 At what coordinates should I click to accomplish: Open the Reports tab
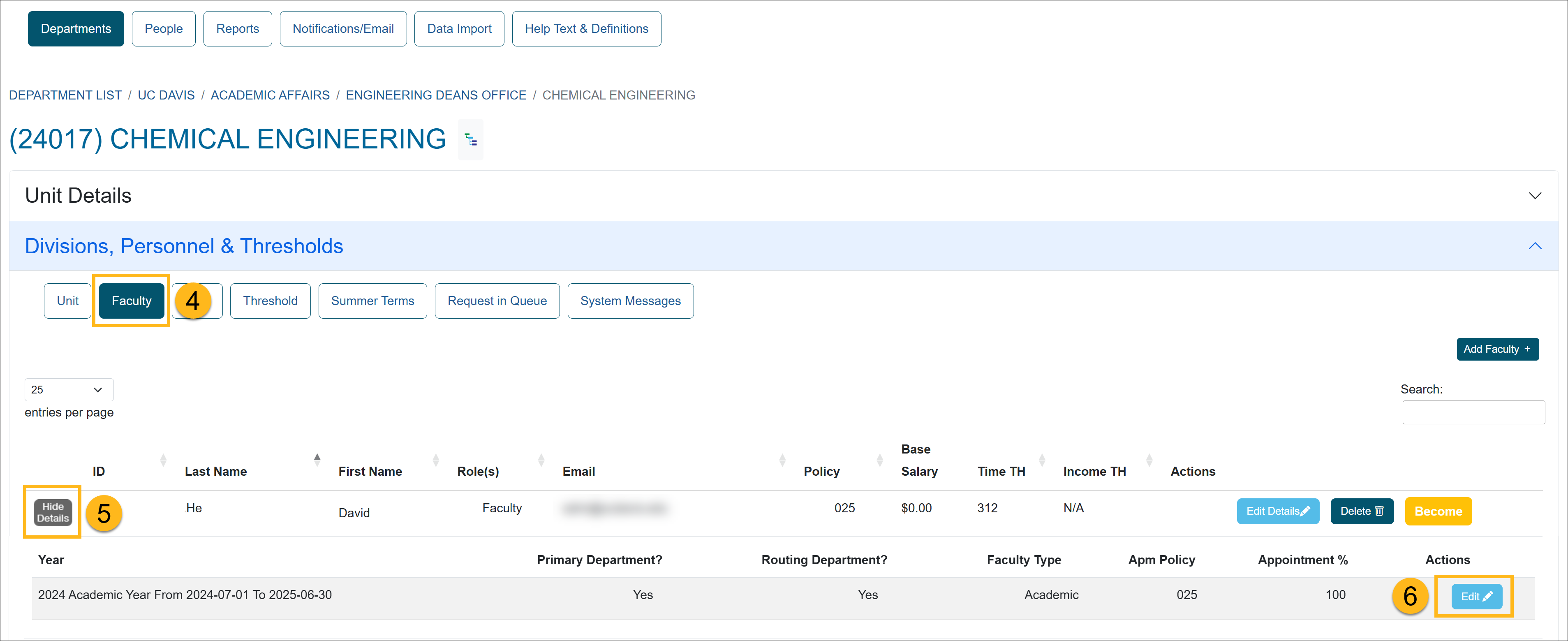coord(237,29)
